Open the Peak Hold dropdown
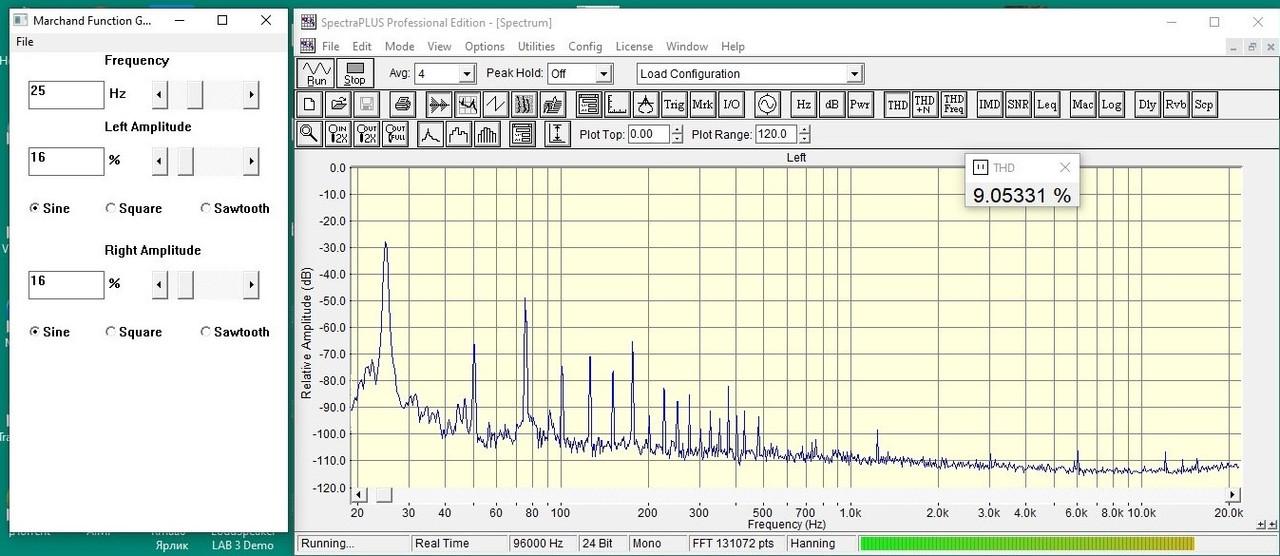 (603, 74)
